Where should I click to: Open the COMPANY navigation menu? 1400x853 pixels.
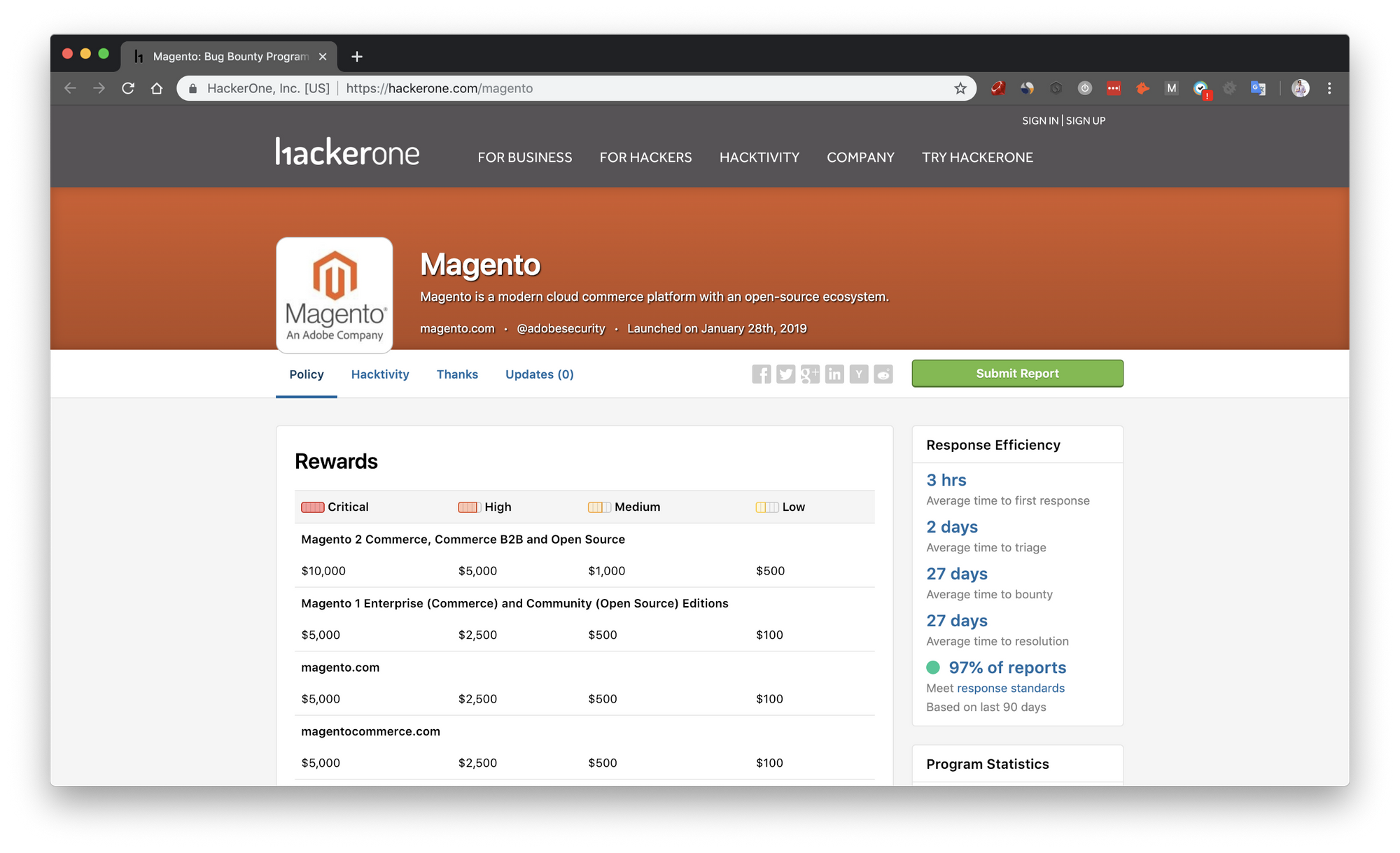click(860, 157)
